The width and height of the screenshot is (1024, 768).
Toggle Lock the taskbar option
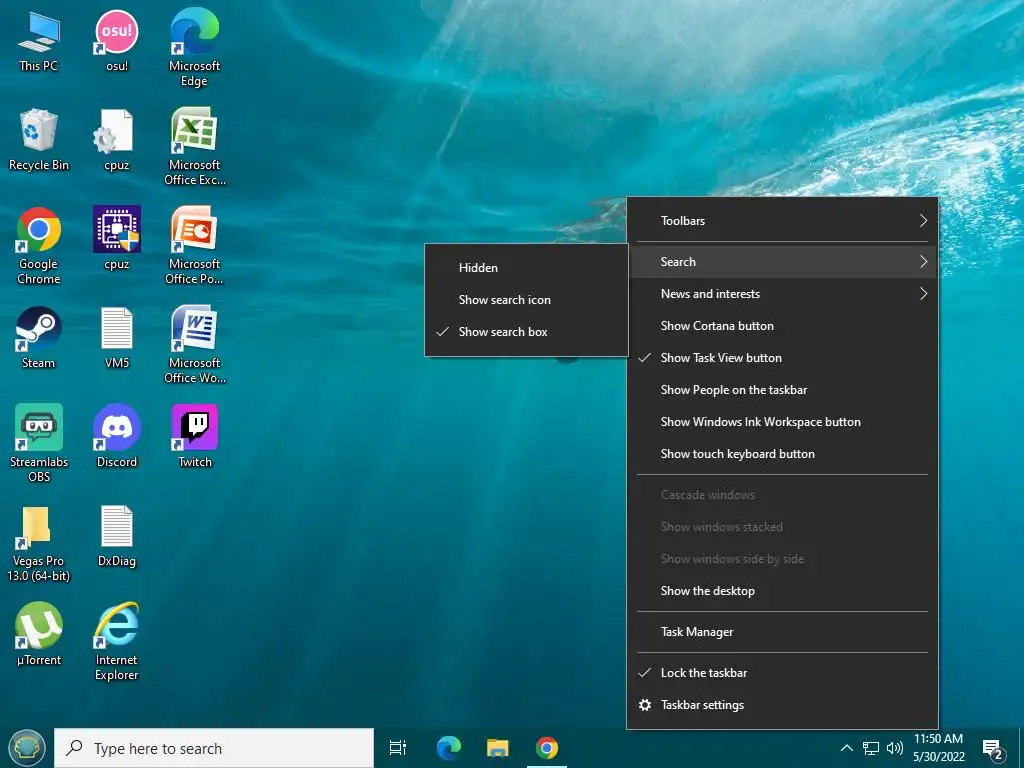pyautogui.click(x=782, y=673)
